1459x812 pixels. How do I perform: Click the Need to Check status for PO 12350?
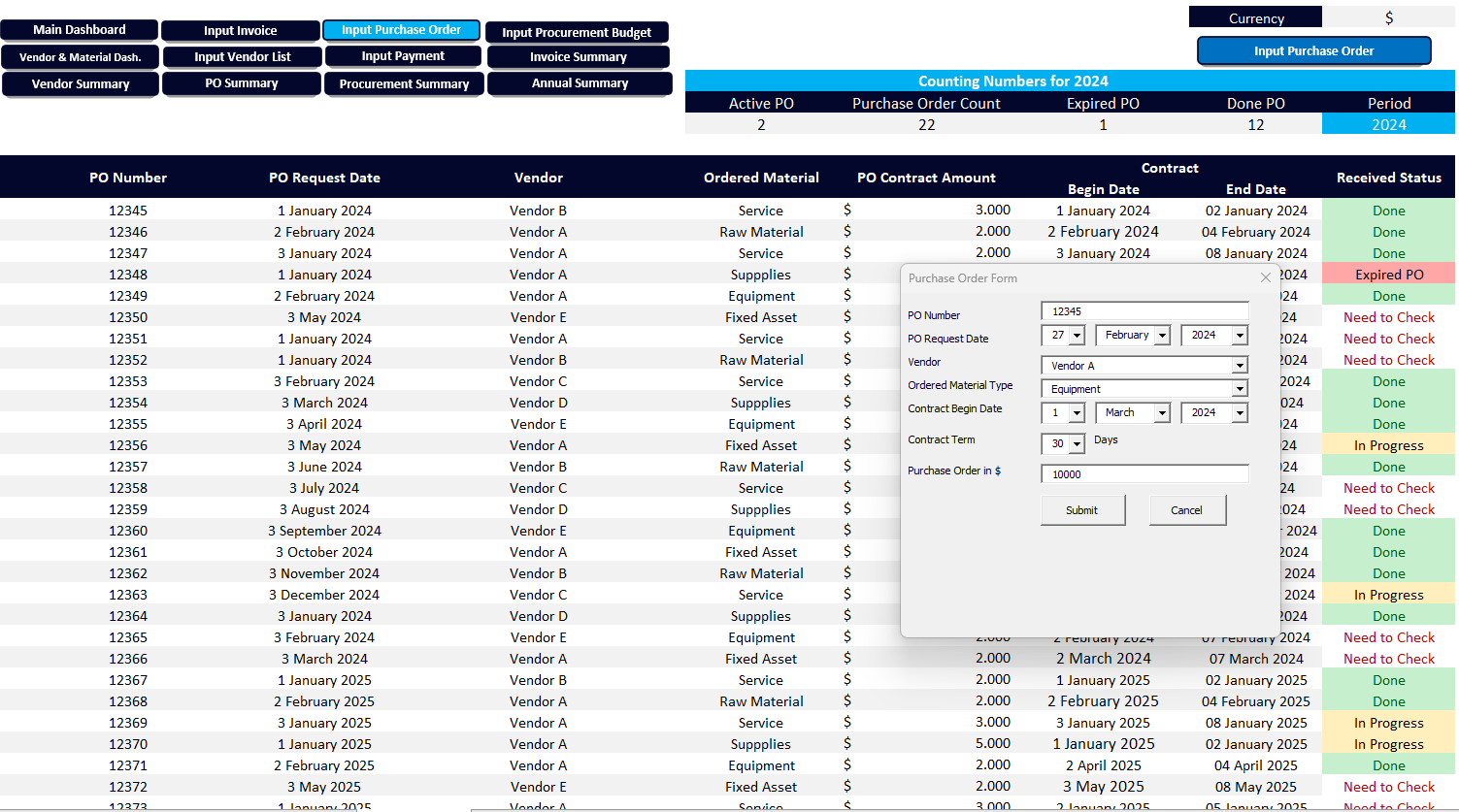click(1389, 317)
